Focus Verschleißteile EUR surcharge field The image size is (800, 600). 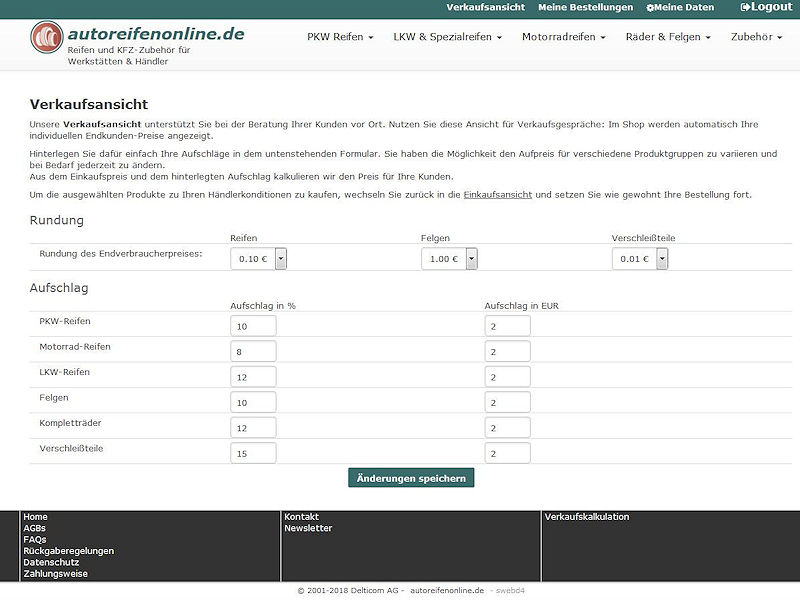[x=507, y=453]
